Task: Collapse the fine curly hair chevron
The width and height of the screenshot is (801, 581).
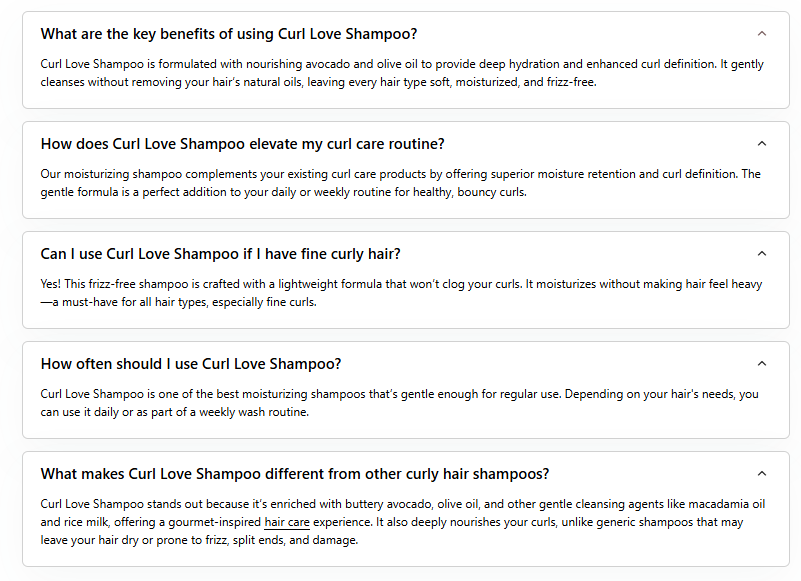Action: pyautogui.click(x=762, y=254)
